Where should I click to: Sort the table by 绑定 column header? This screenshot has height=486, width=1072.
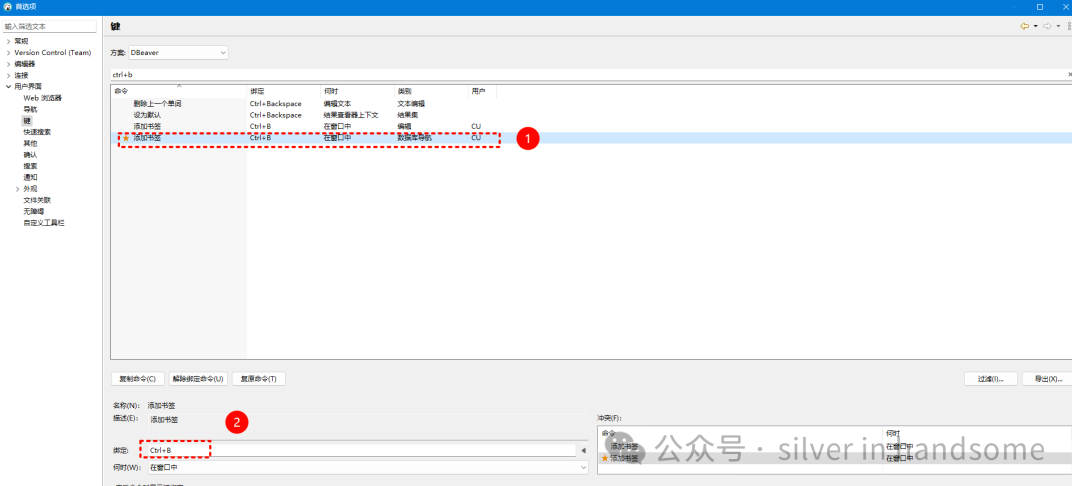(283, 91)
